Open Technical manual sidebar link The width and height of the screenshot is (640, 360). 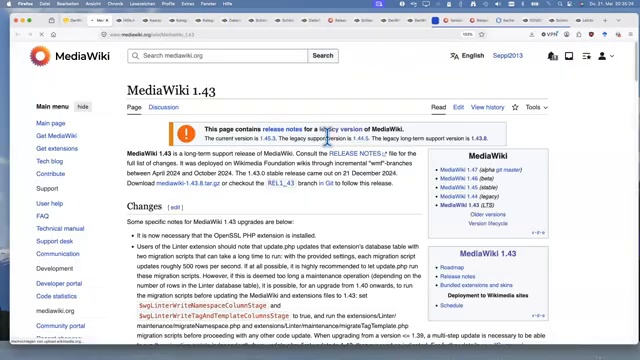coord(60,229)
